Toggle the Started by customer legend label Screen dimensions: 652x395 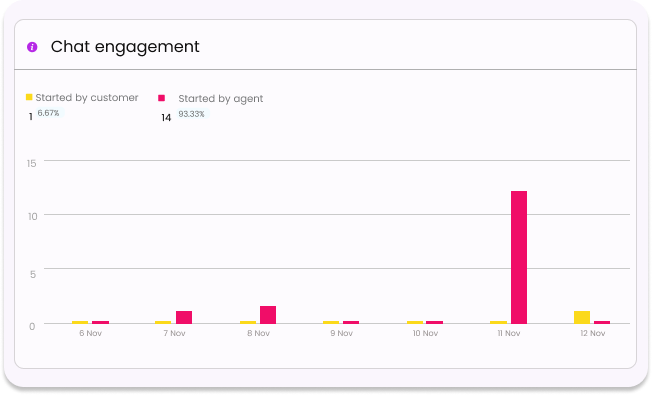86,98
